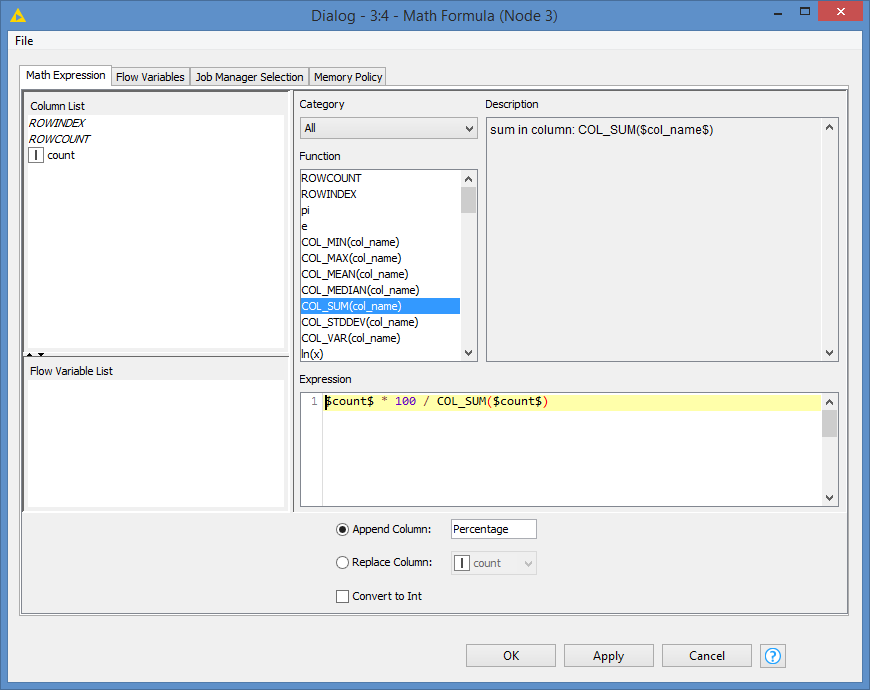Click the Function list scrollbar down arrow
The height and width of the screenshot is (690, 870).
[x=467, y=352]
